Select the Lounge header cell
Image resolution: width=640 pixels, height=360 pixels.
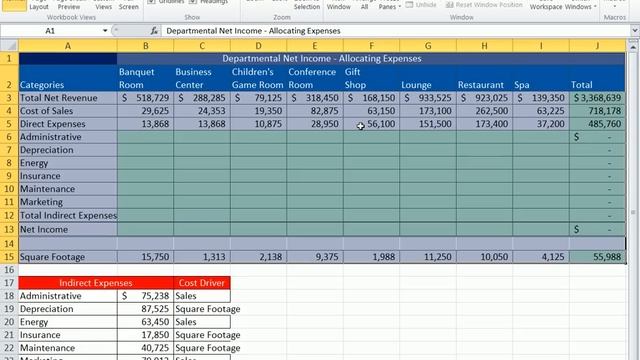pyautogui.click(x=428, y=78)
